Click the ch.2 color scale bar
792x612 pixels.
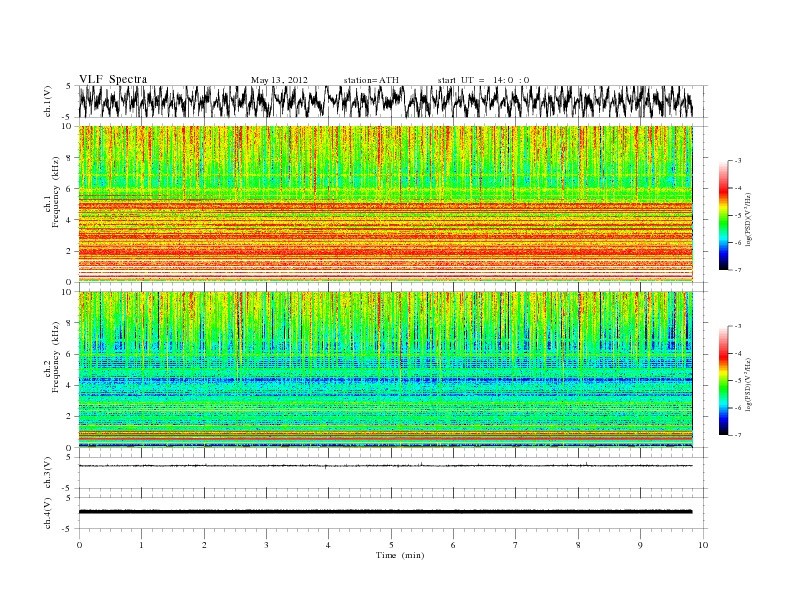point(723,381)
